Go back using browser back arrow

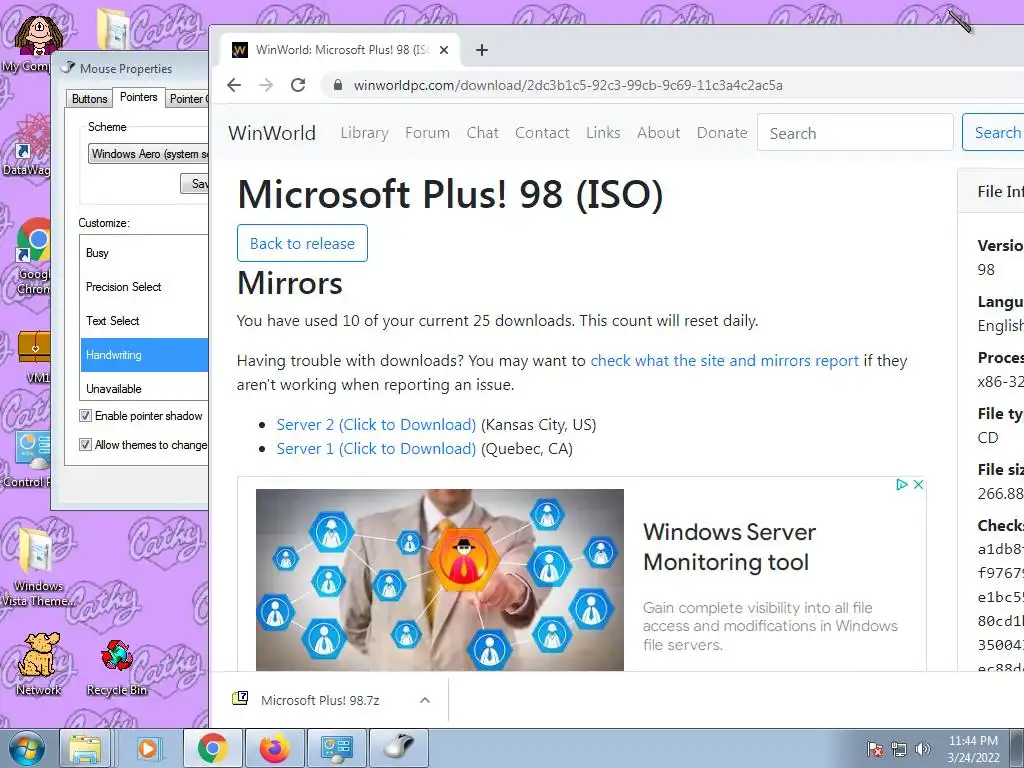pos(234,85)
